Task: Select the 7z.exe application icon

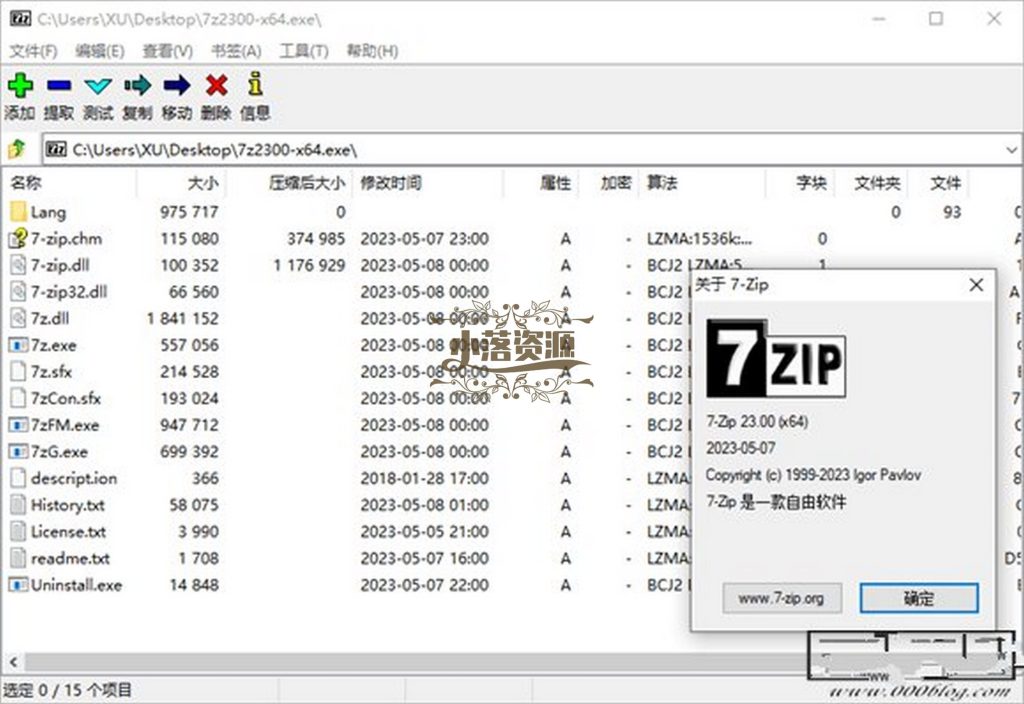Action: 18,345
